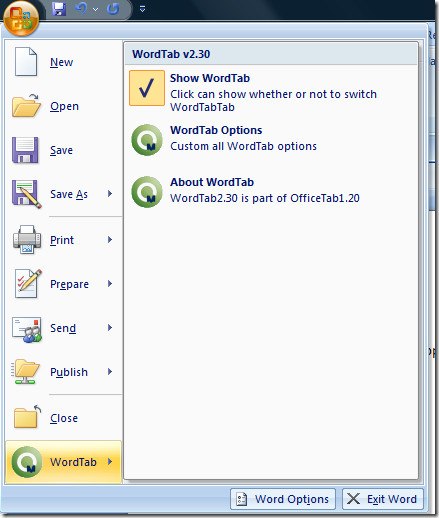
Task: Click the Publish network folder icon
Action: 25,372
